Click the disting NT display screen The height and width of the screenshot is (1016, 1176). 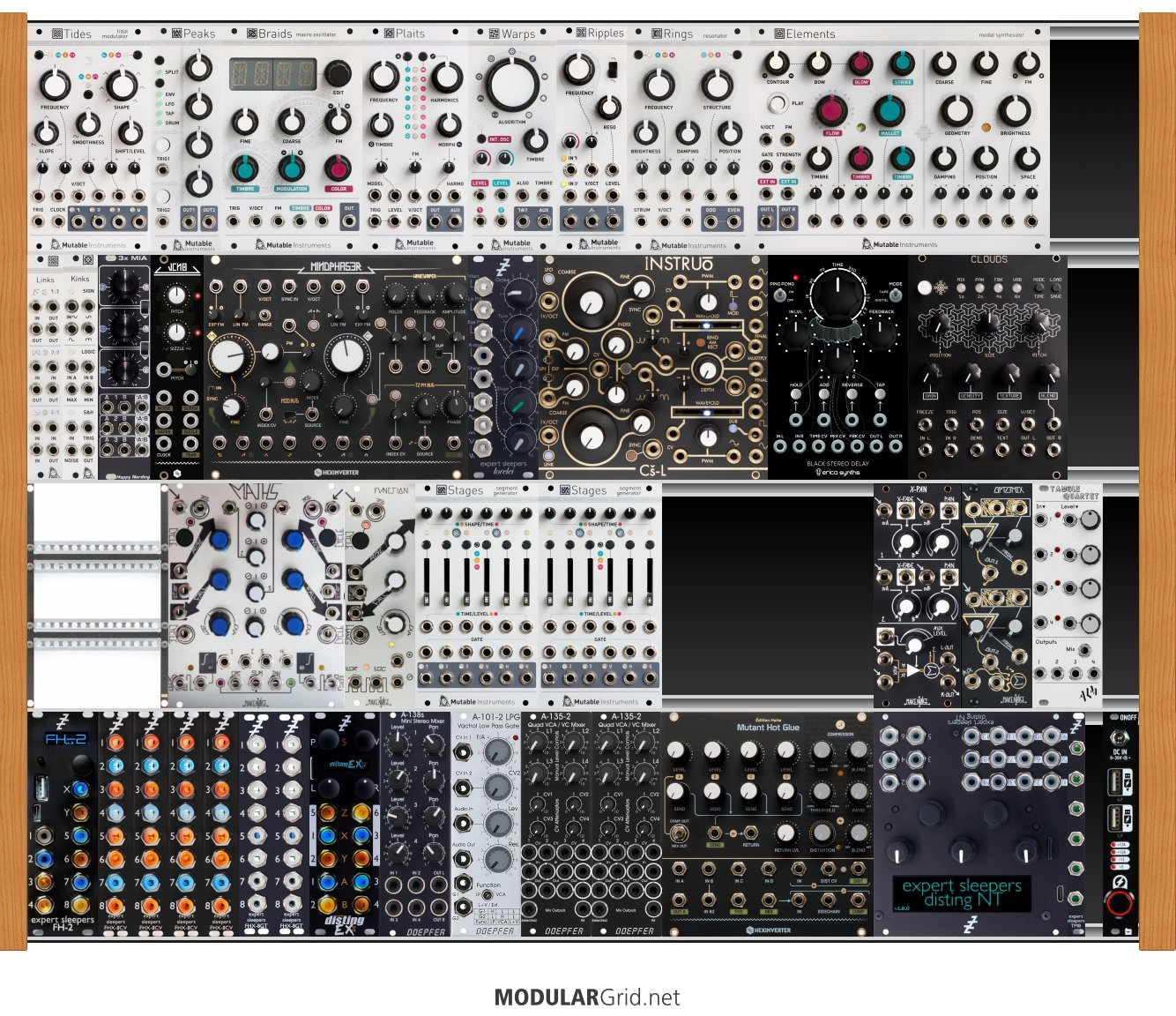pyautogui.click(x=962, y=893)
